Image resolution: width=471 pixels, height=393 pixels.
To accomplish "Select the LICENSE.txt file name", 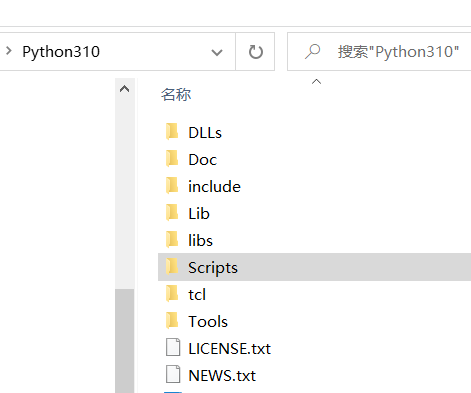I will (230, 349).
